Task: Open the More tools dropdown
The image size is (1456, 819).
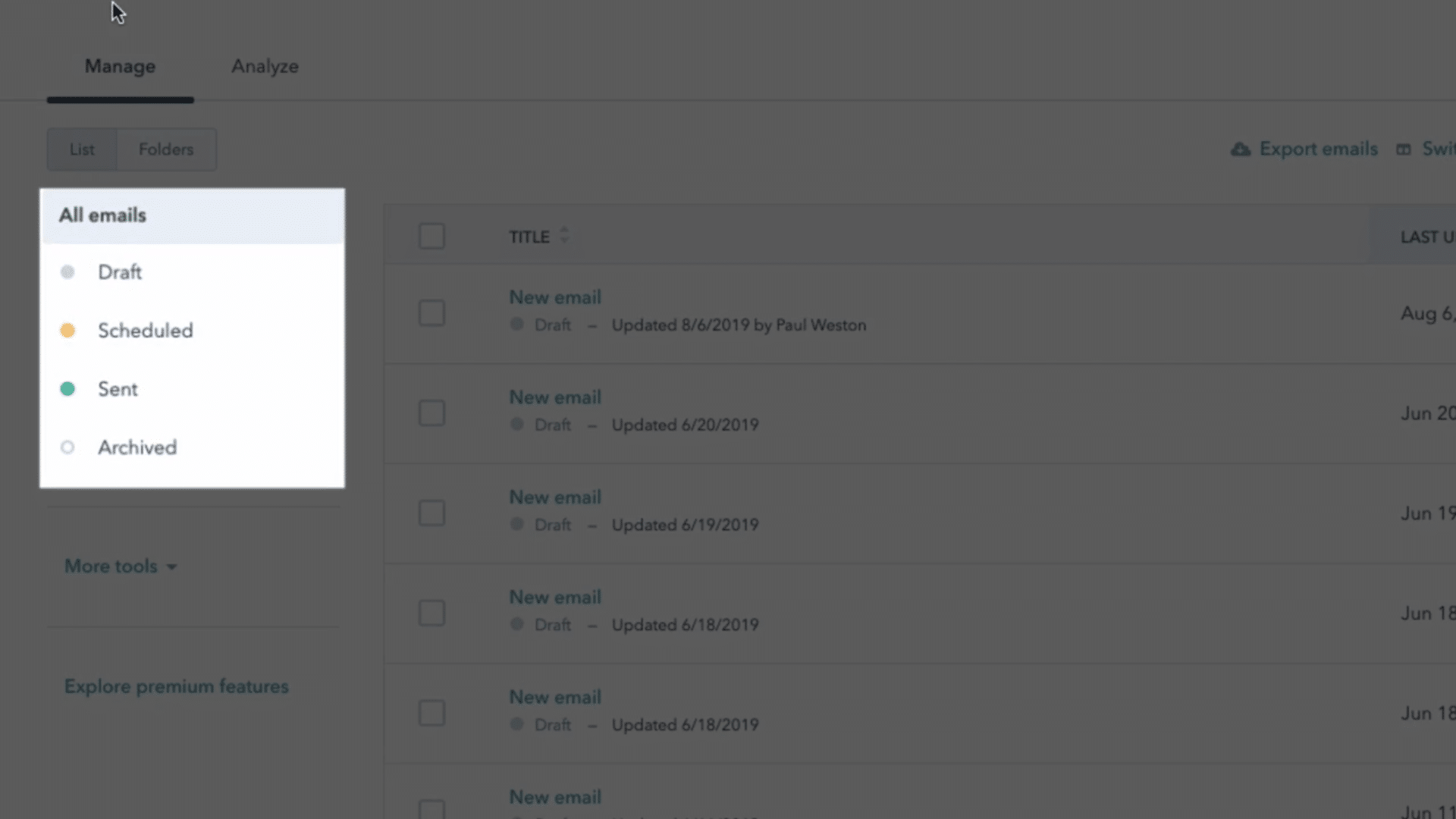Action: click(119, 566)
